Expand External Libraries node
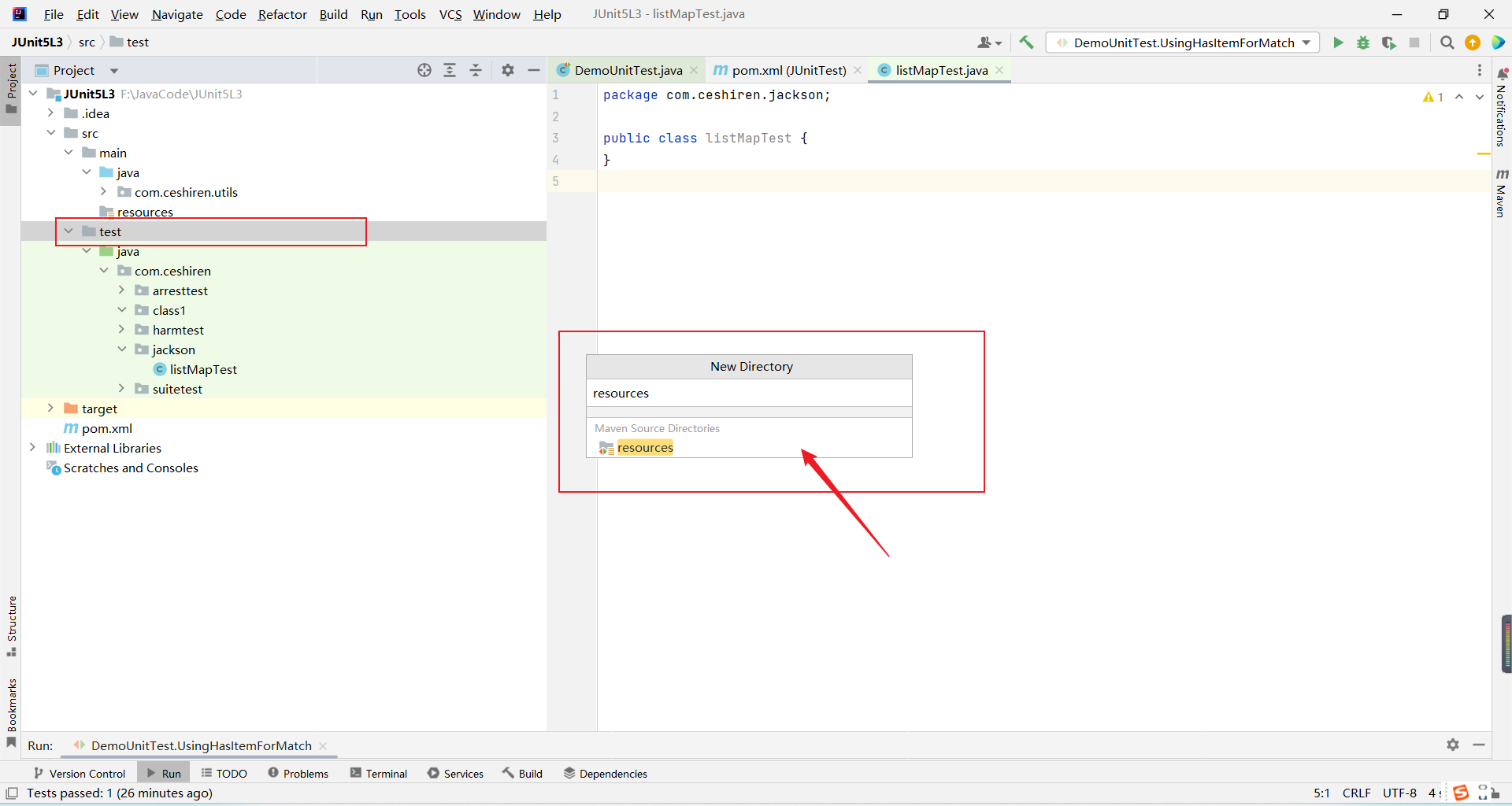 coord(32,447)
